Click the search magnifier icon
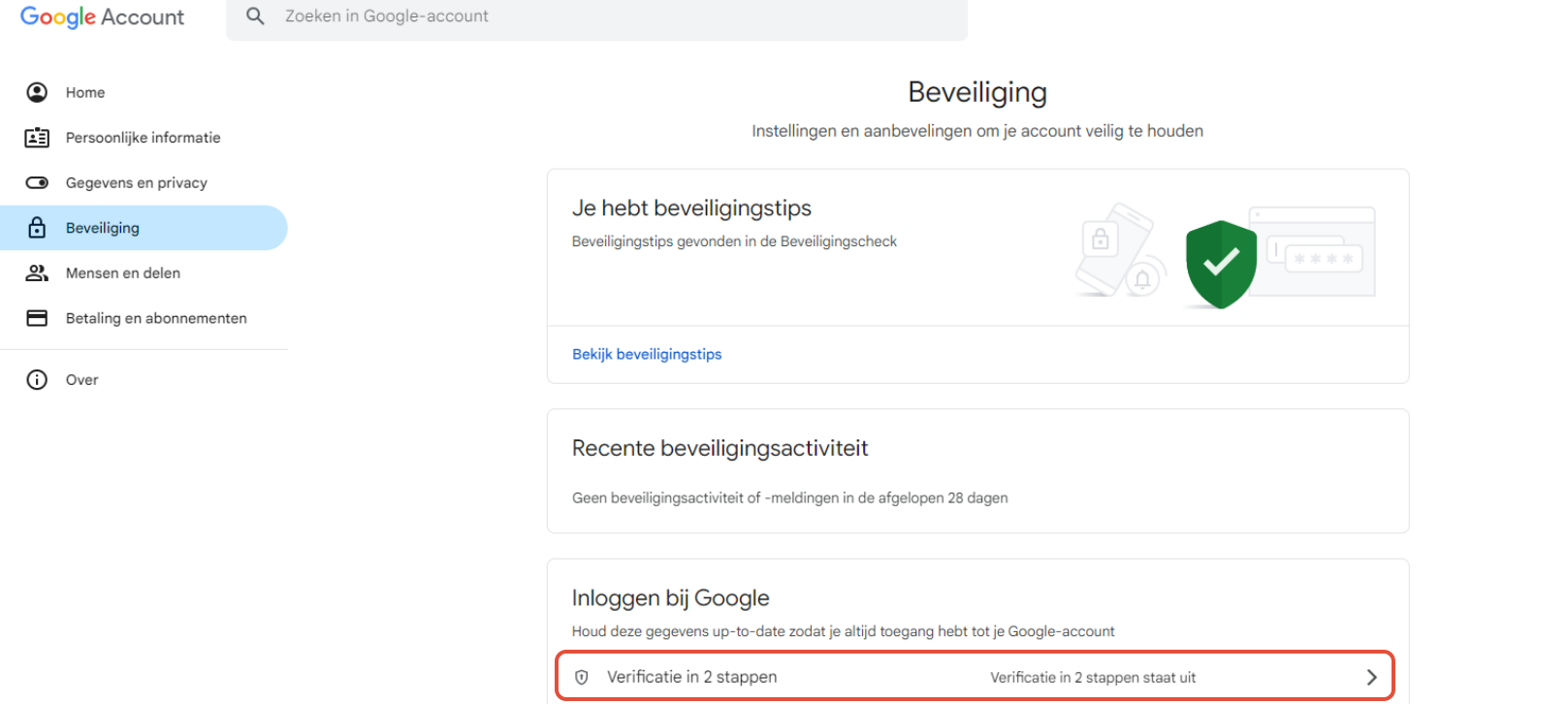 [x=255, y=16]
